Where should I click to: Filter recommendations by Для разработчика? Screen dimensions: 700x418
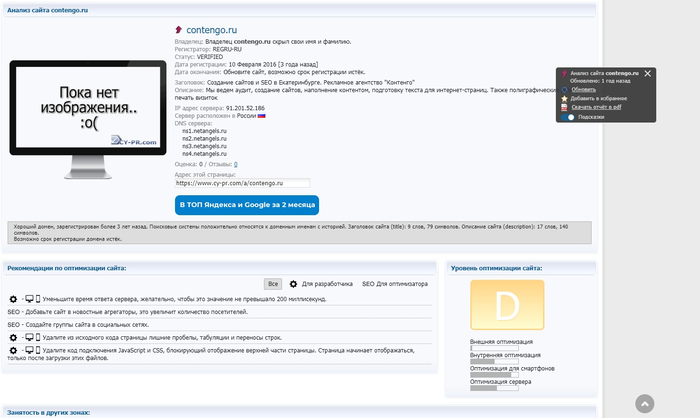328,284
